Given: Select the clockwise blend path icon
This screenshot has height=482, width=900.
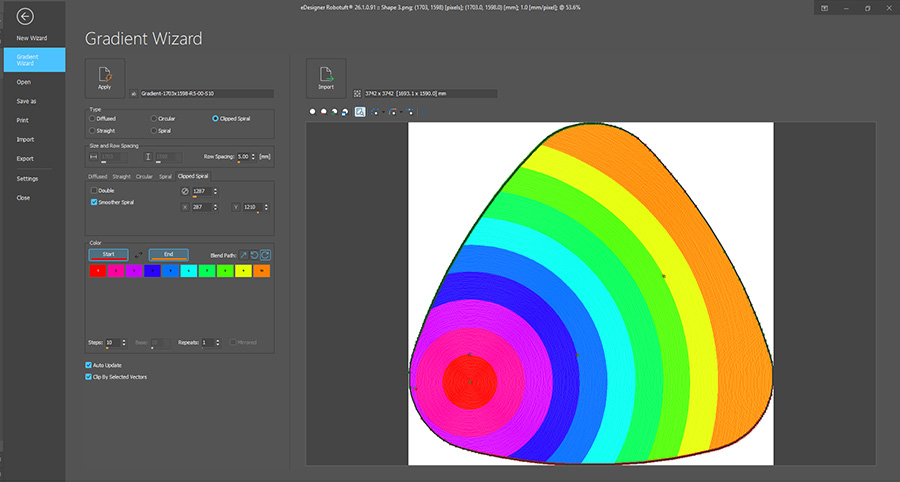Looking at the screenshot, I should pos(265,255).
